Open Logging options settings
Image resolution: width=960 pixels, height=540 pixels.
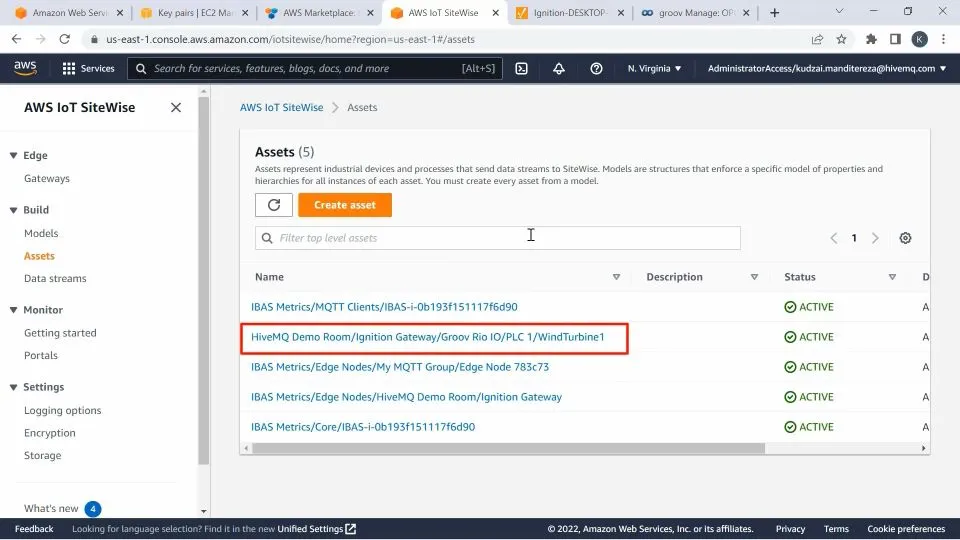point(62,411)
